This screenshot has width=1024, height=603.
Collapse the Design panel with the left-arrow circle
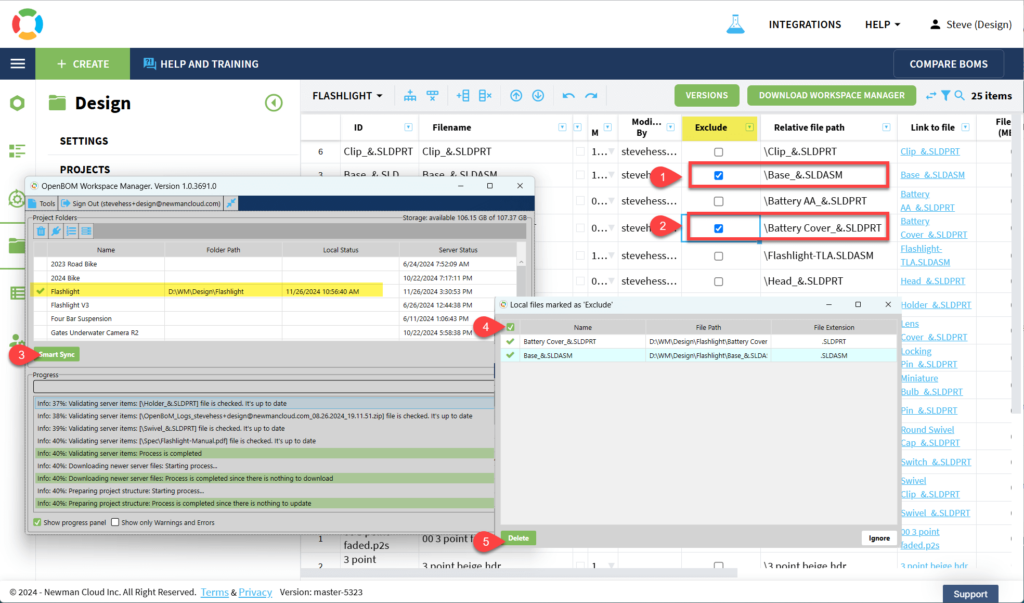point(274,103)
